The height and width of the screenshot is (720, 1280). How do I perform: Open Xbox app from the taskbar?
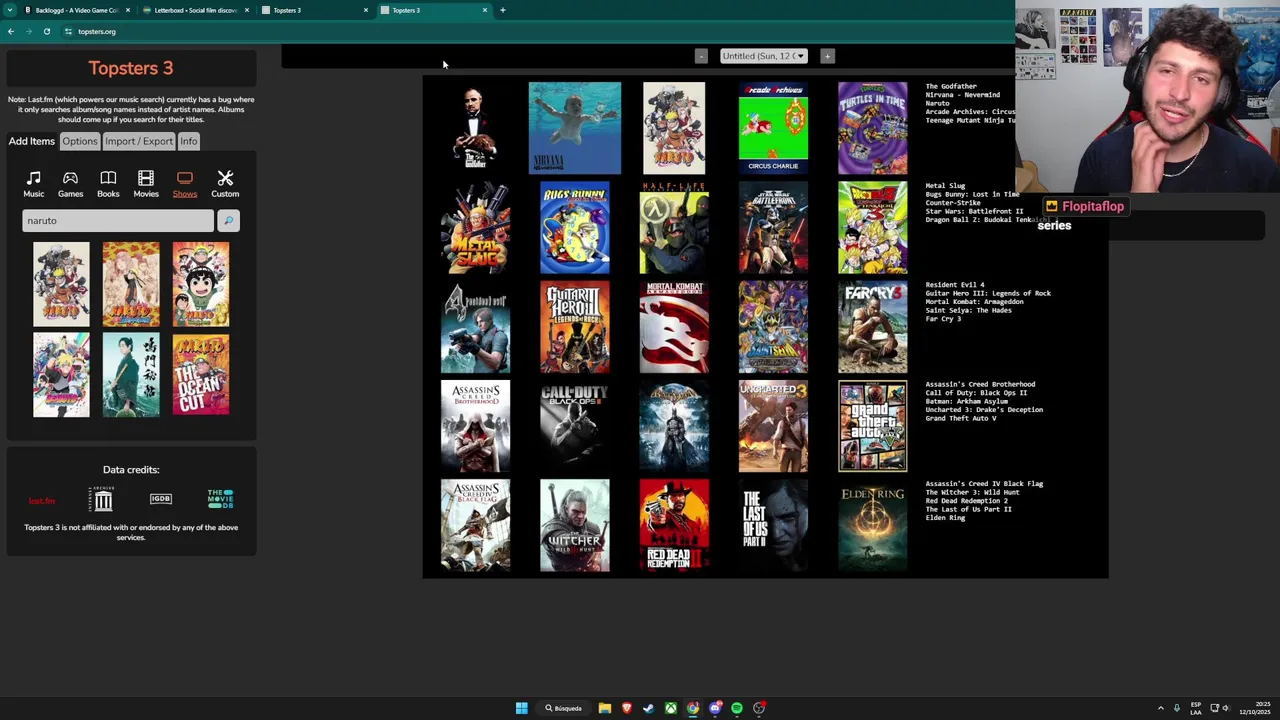(671, 708)
